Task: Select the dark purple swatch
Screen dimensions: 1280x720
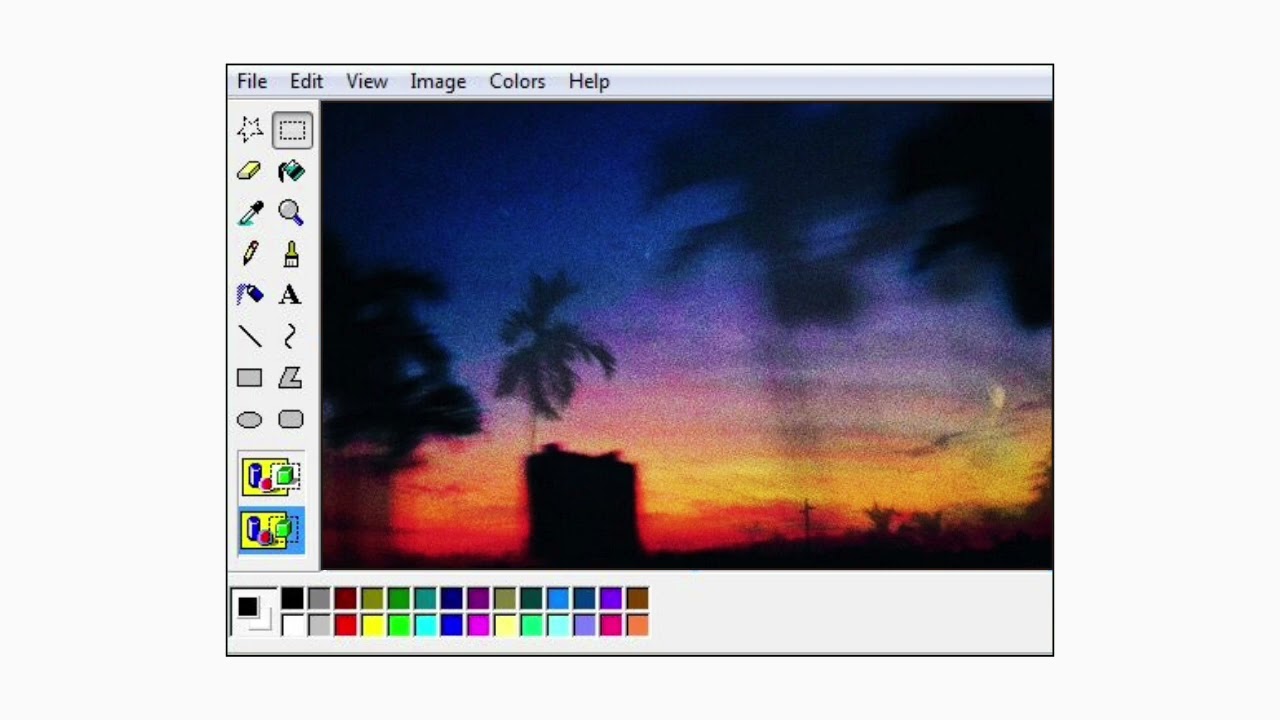Action: (478, 599)
